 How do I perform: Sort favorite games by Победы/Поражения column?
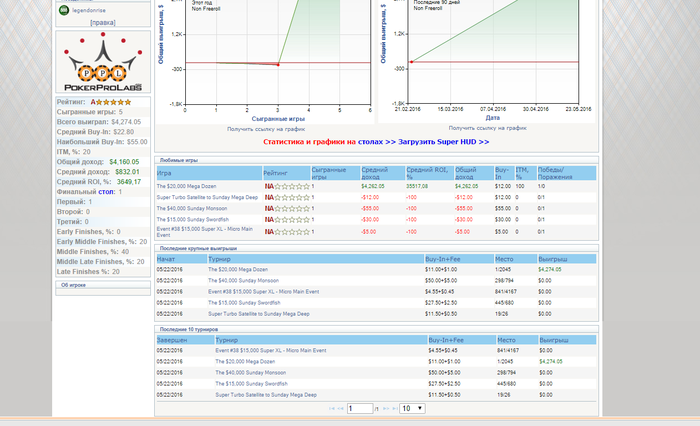click(567, 173)
